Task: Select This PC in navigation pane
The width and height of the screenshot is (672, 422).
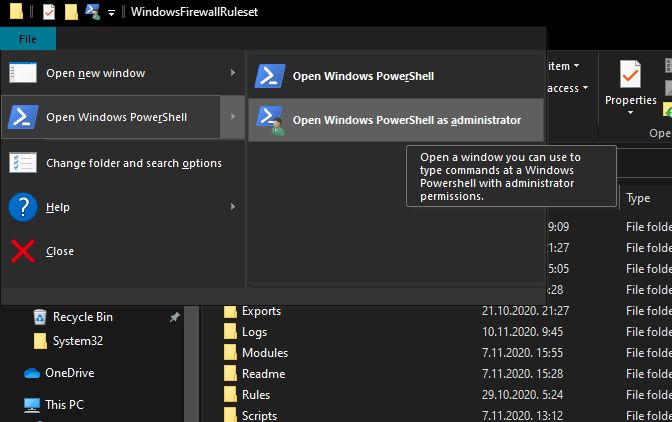Action: click(64, 405)
